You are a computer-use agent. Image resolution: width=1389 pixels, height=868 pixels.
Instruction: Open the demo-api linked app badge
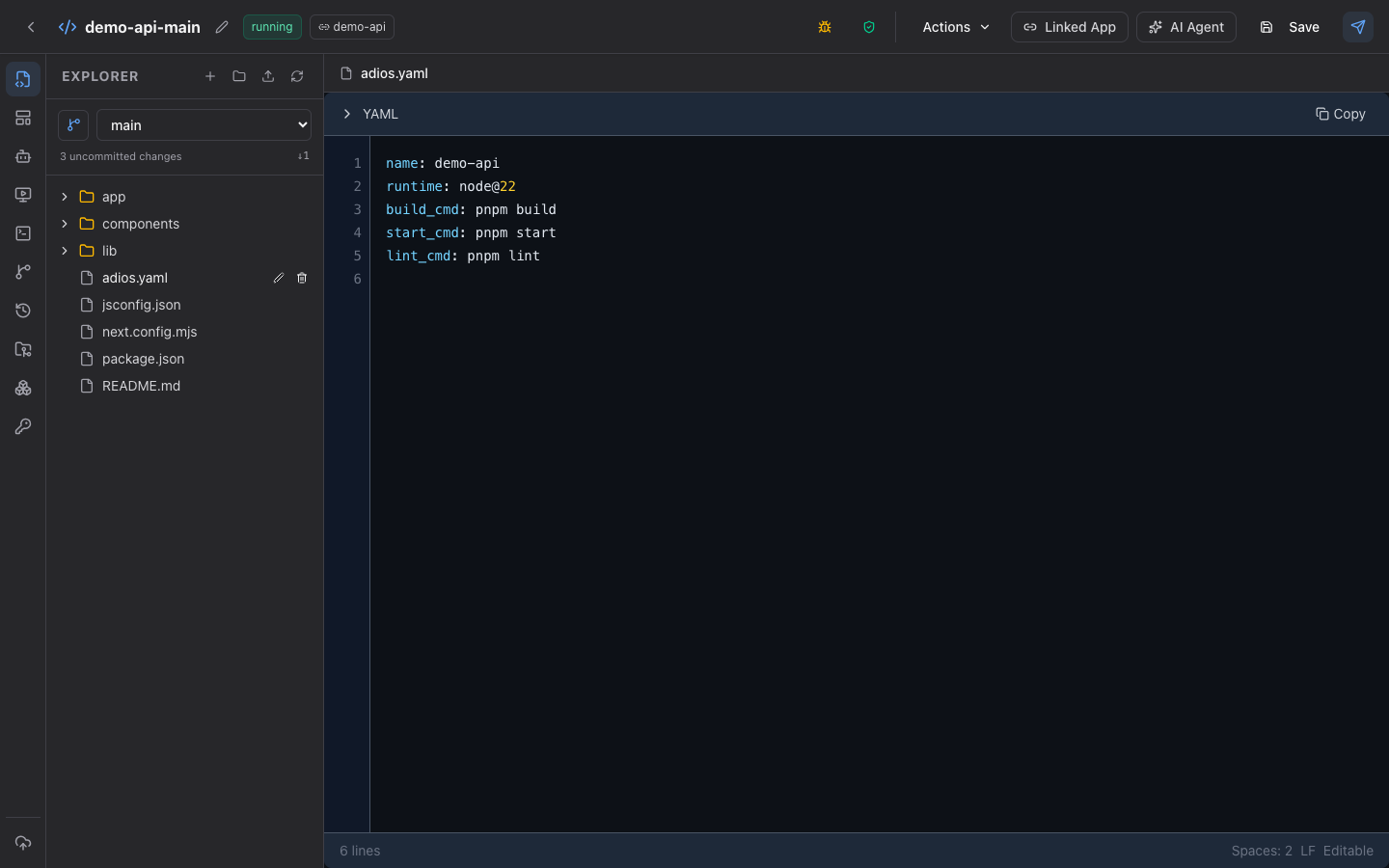click(x=352, y=27)
